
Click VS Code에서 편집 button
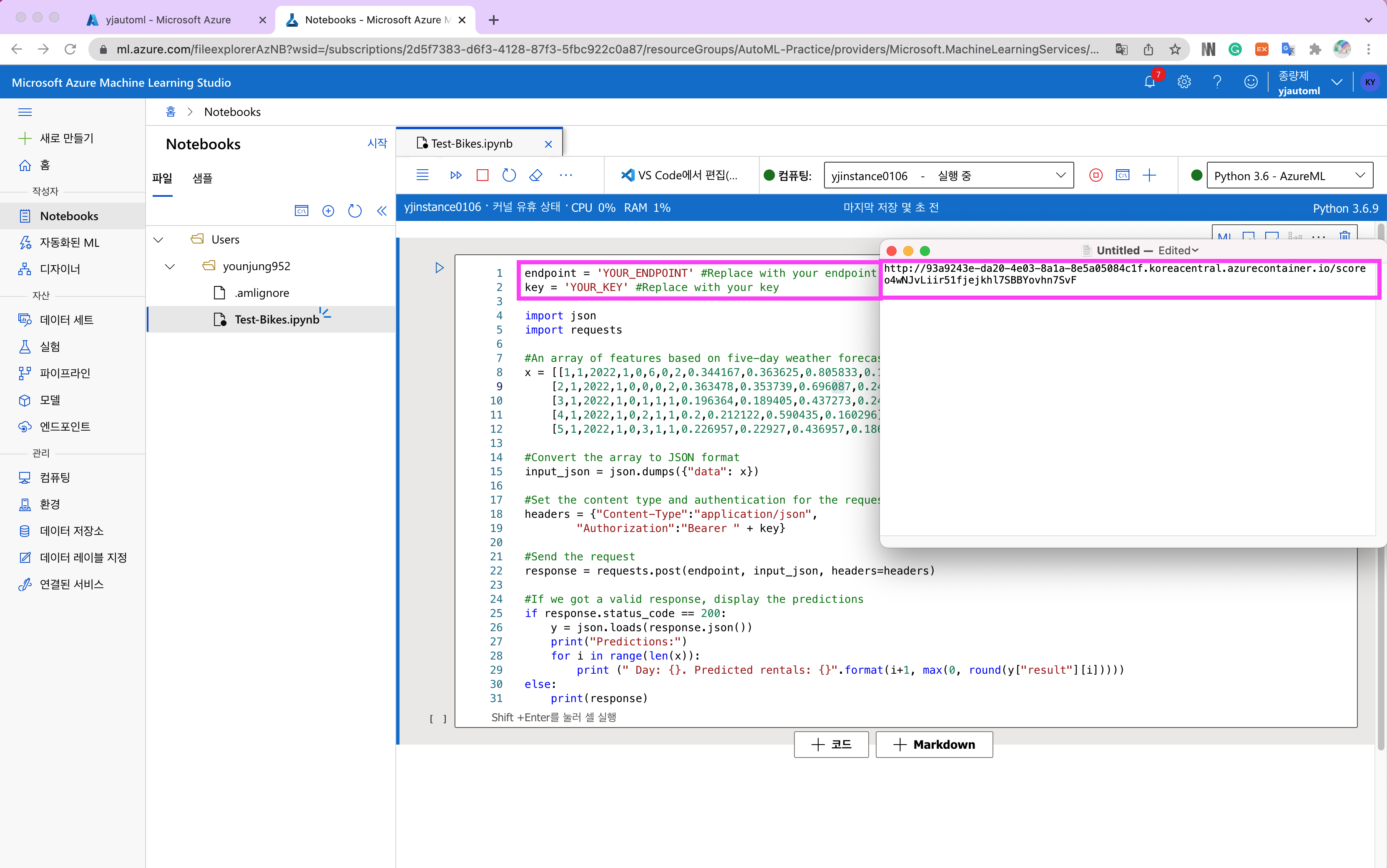tap(680, 175)
